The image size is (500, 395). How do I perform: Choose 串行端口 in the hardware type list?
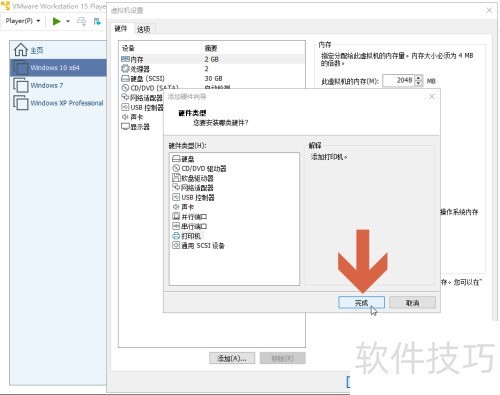click(190, 226)
